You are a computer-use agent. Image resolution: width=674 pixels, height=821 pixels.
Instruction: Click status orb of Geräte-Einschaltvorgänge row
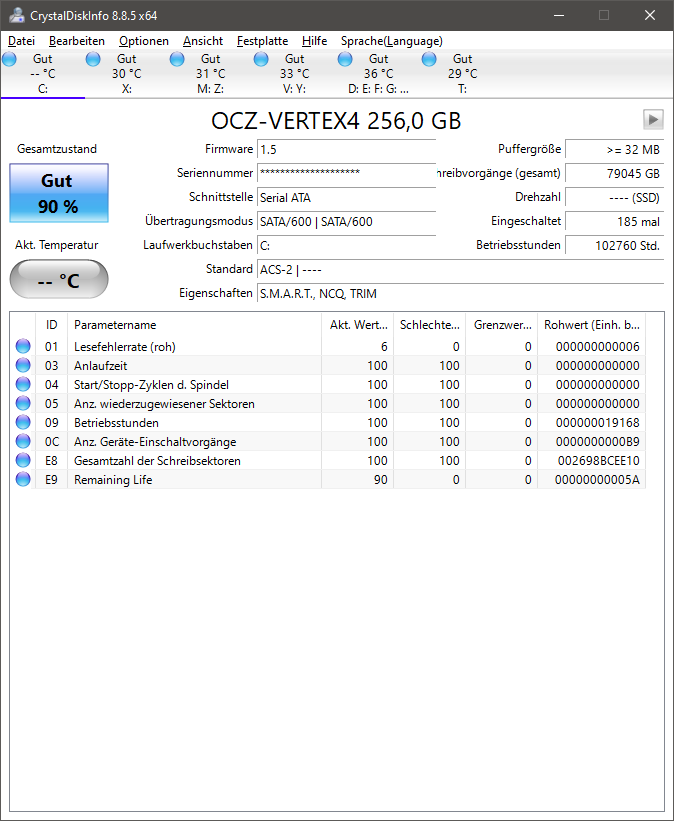pyautogui.click(x=23, y=441)
